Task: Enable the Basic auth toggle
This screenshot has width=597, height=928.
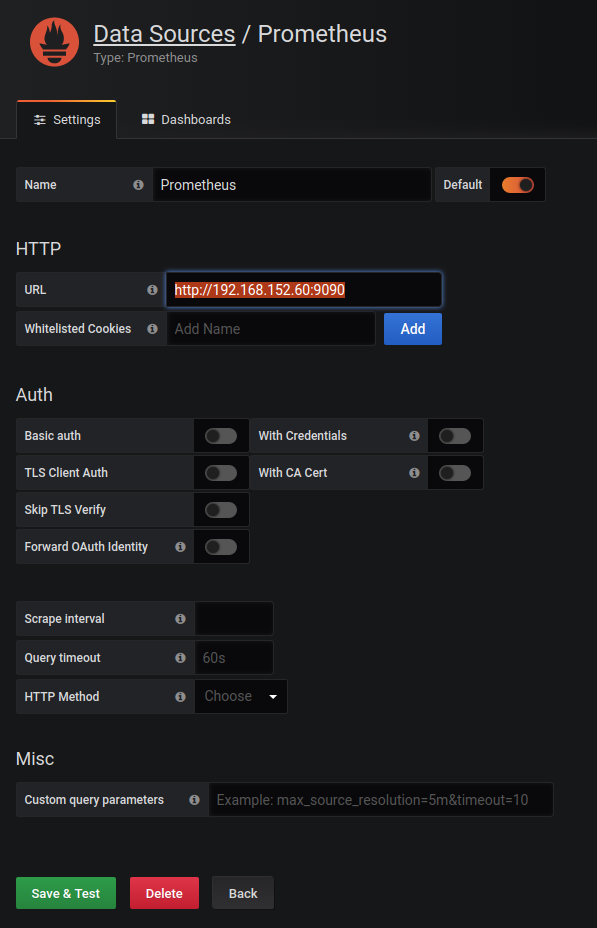Action: (x=221, y=436)
